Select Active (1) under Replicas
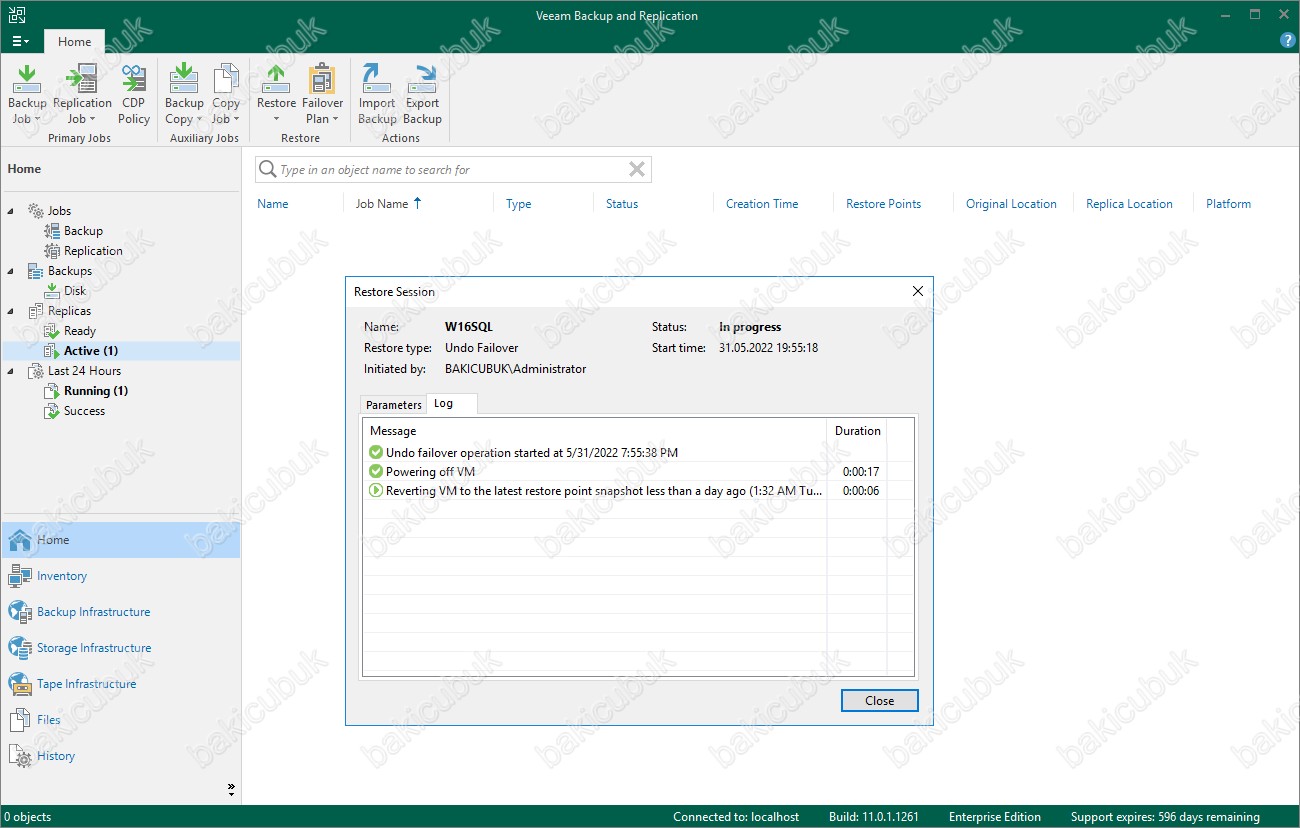The height and width of the screenshot is (828, 1300). (91, 351)
